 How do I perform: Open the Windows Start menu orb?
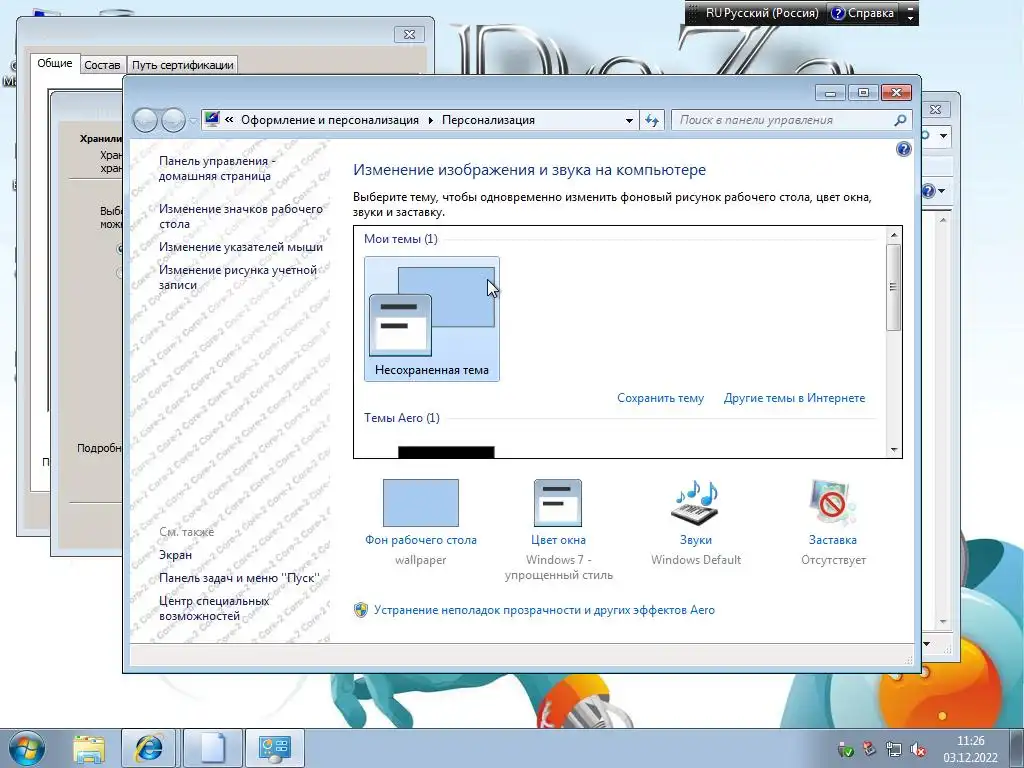[x=26, y=748]
